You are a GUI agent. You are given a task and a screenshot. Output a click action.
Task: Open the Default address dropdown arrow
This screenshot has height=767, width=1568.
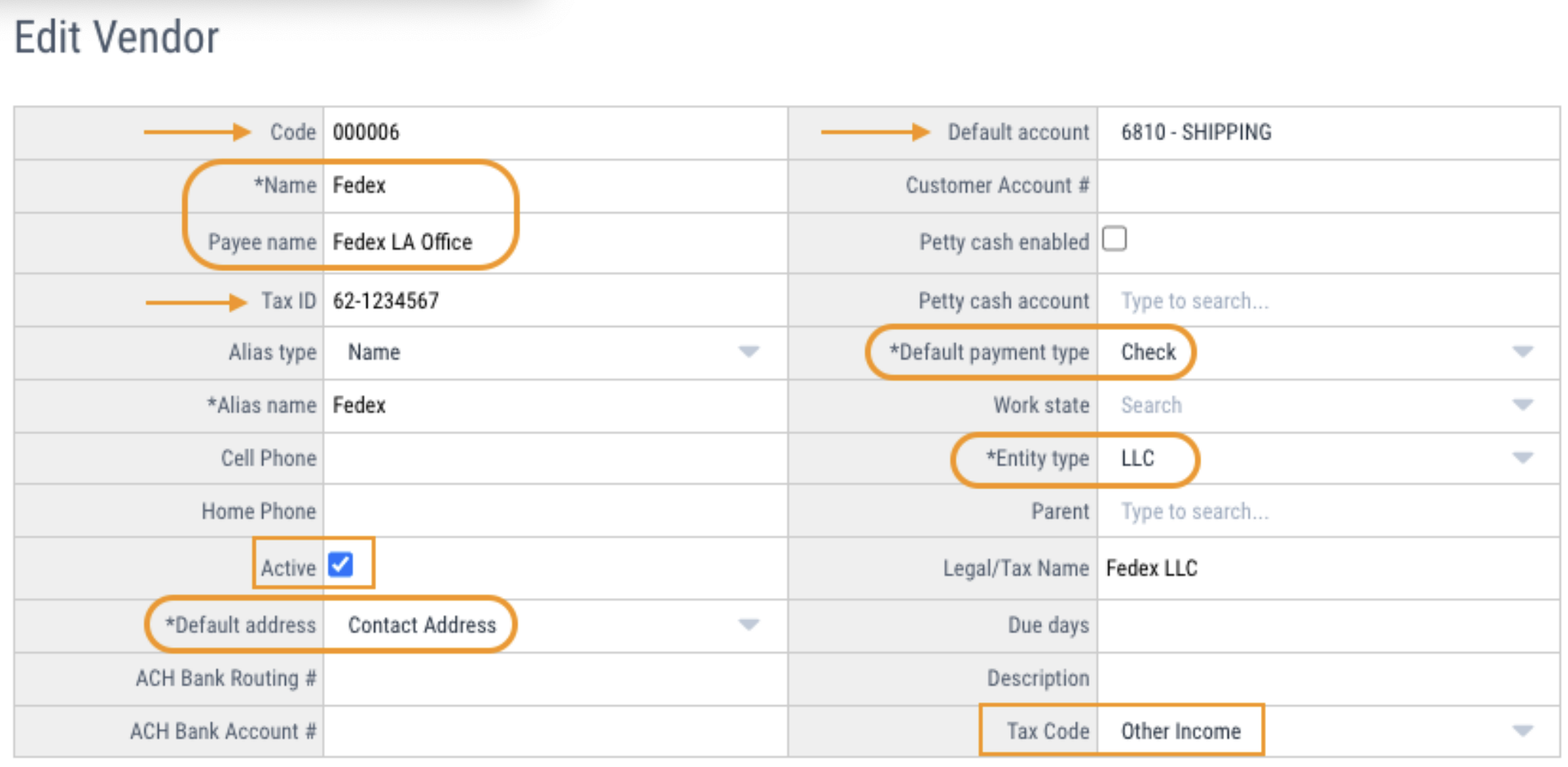(748, 624)
